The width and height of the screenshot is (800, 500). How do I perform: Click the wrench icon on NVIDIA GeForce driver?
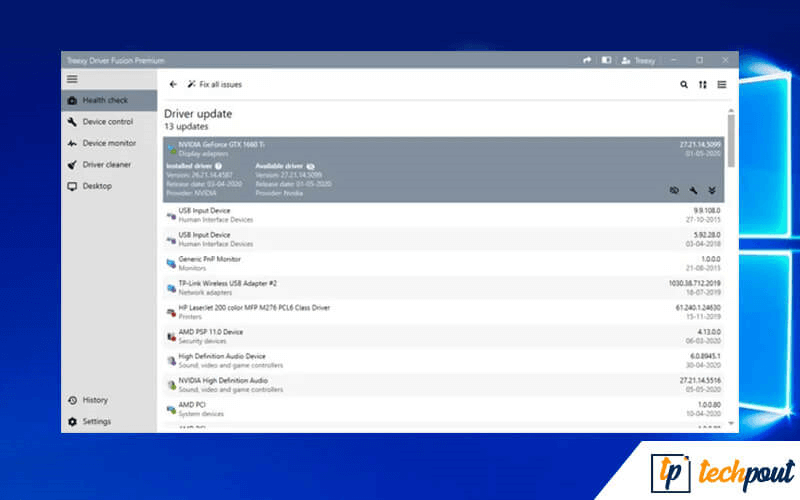coord(693,190)
